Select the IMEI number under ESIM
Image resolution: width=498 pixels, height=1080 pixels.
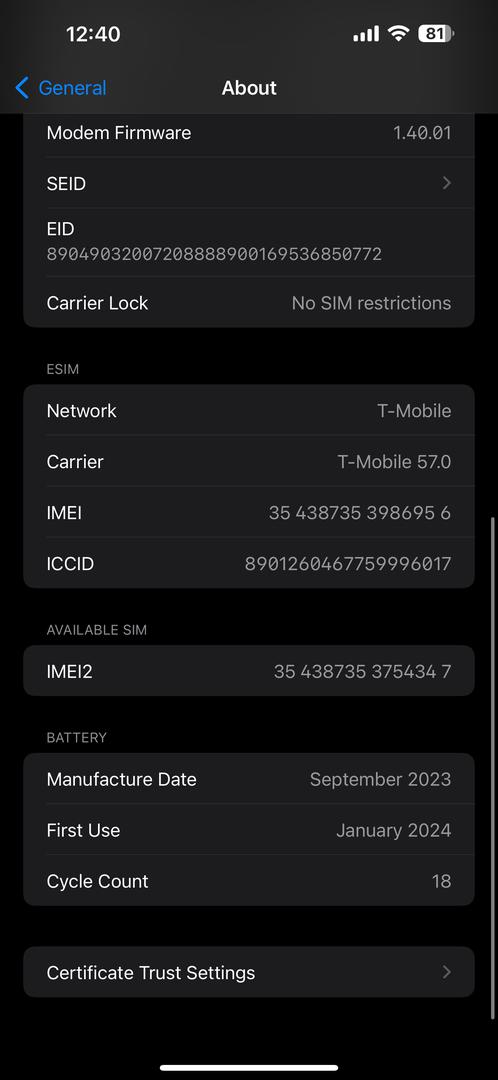(x=360, y=512)
